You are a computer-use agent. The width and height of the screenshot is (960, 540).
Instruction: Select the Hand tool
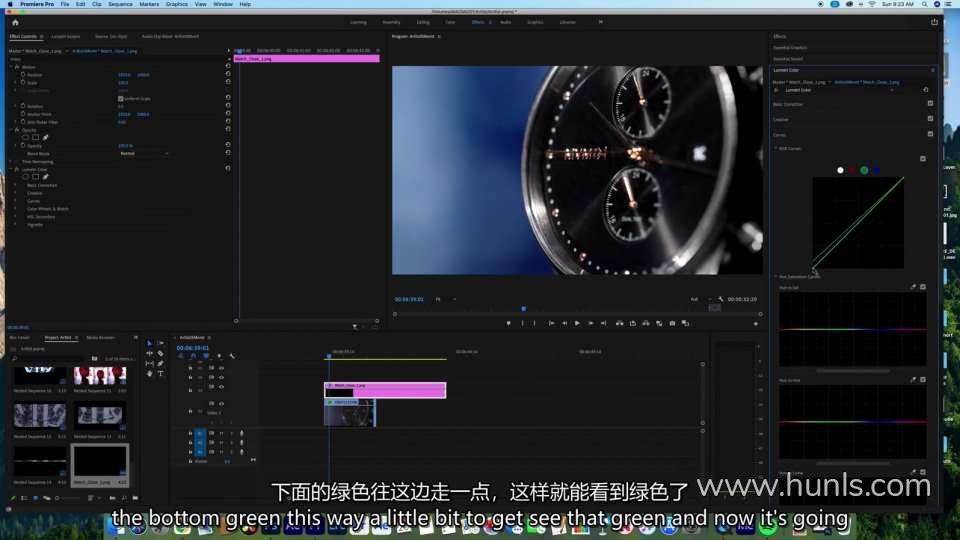click(x=150, y=373)
